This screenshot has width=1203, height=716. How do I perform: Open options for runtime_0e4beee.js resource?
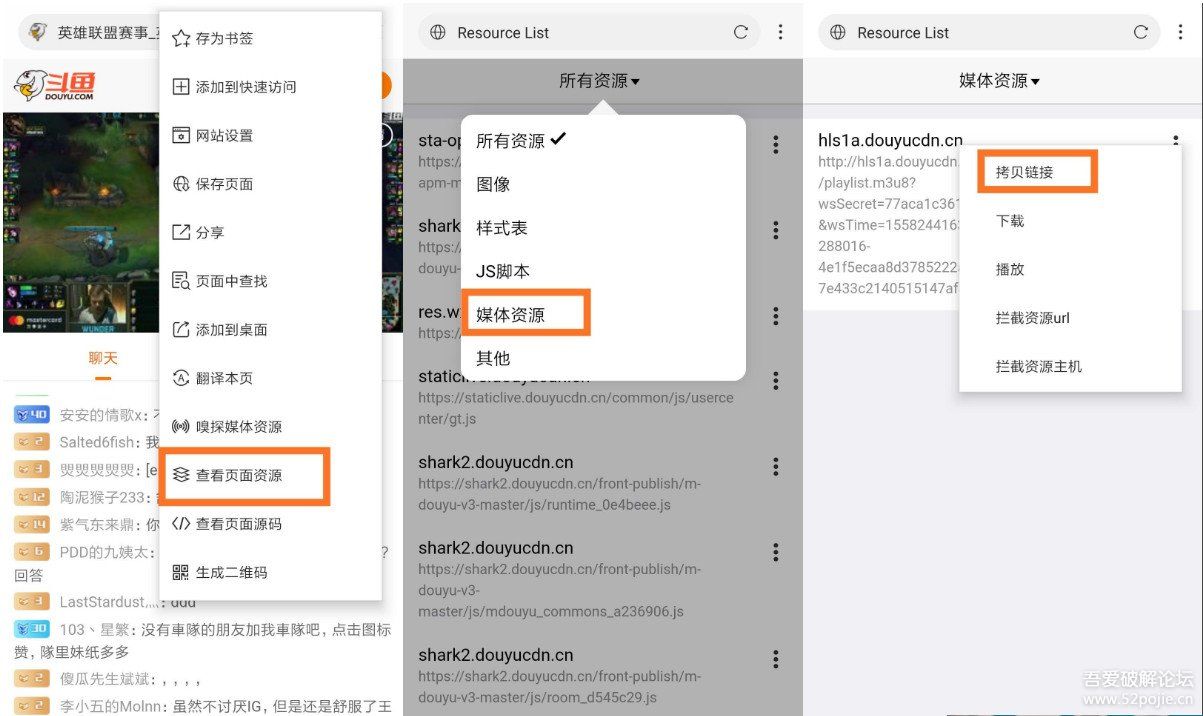(x=775, y=466)
